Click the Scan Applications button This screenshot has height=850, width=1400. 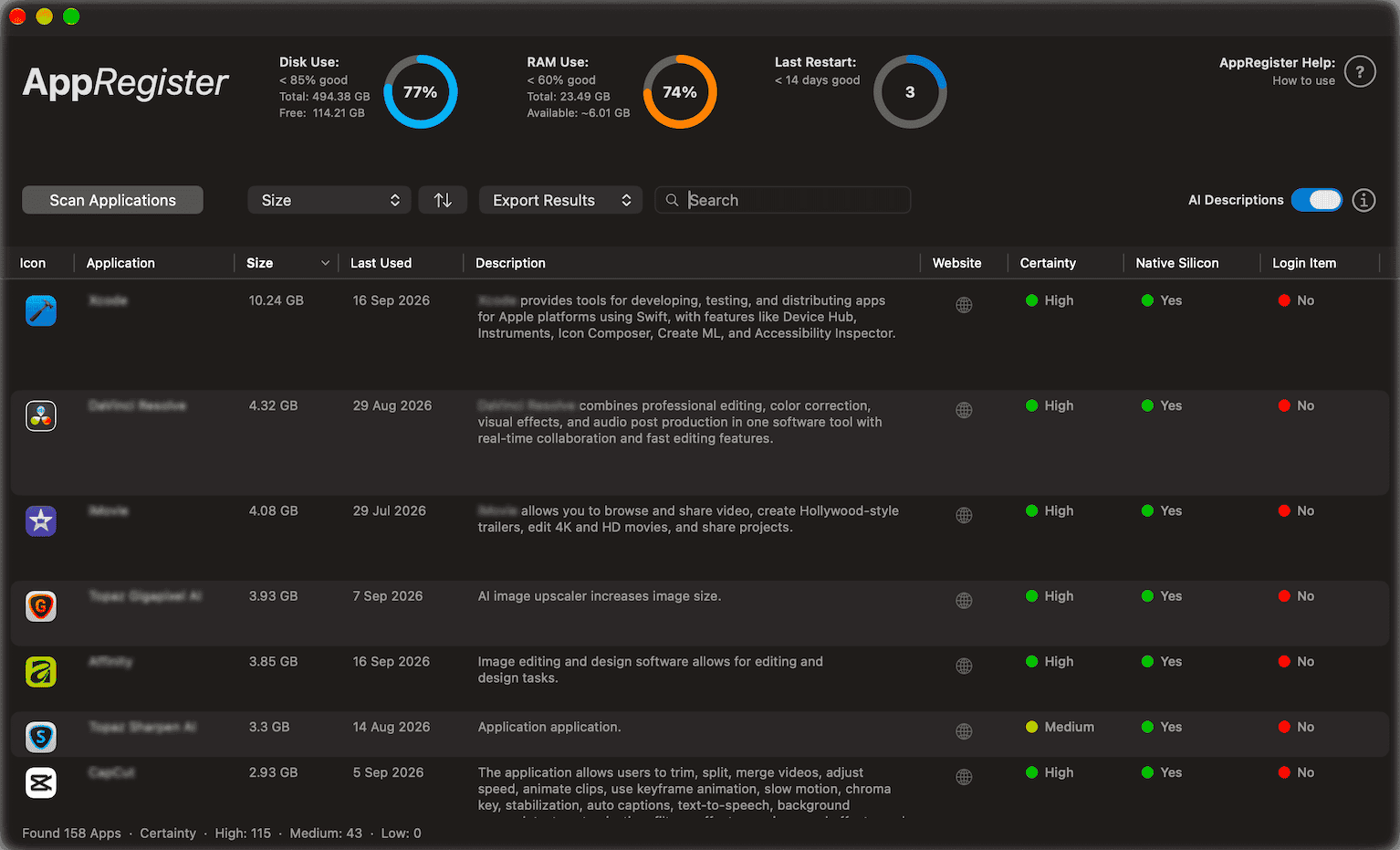click(x=112, y=200)
